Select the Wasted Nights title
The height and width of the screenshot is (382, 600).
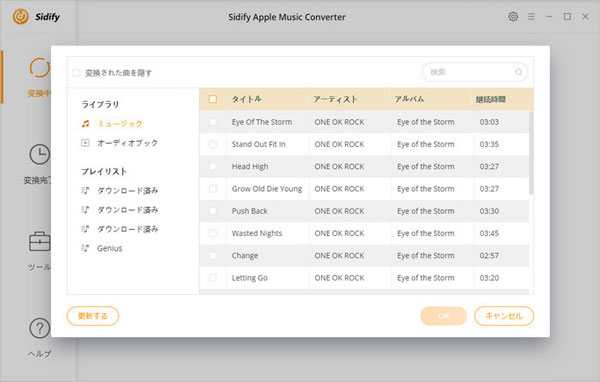coord(257,233)
